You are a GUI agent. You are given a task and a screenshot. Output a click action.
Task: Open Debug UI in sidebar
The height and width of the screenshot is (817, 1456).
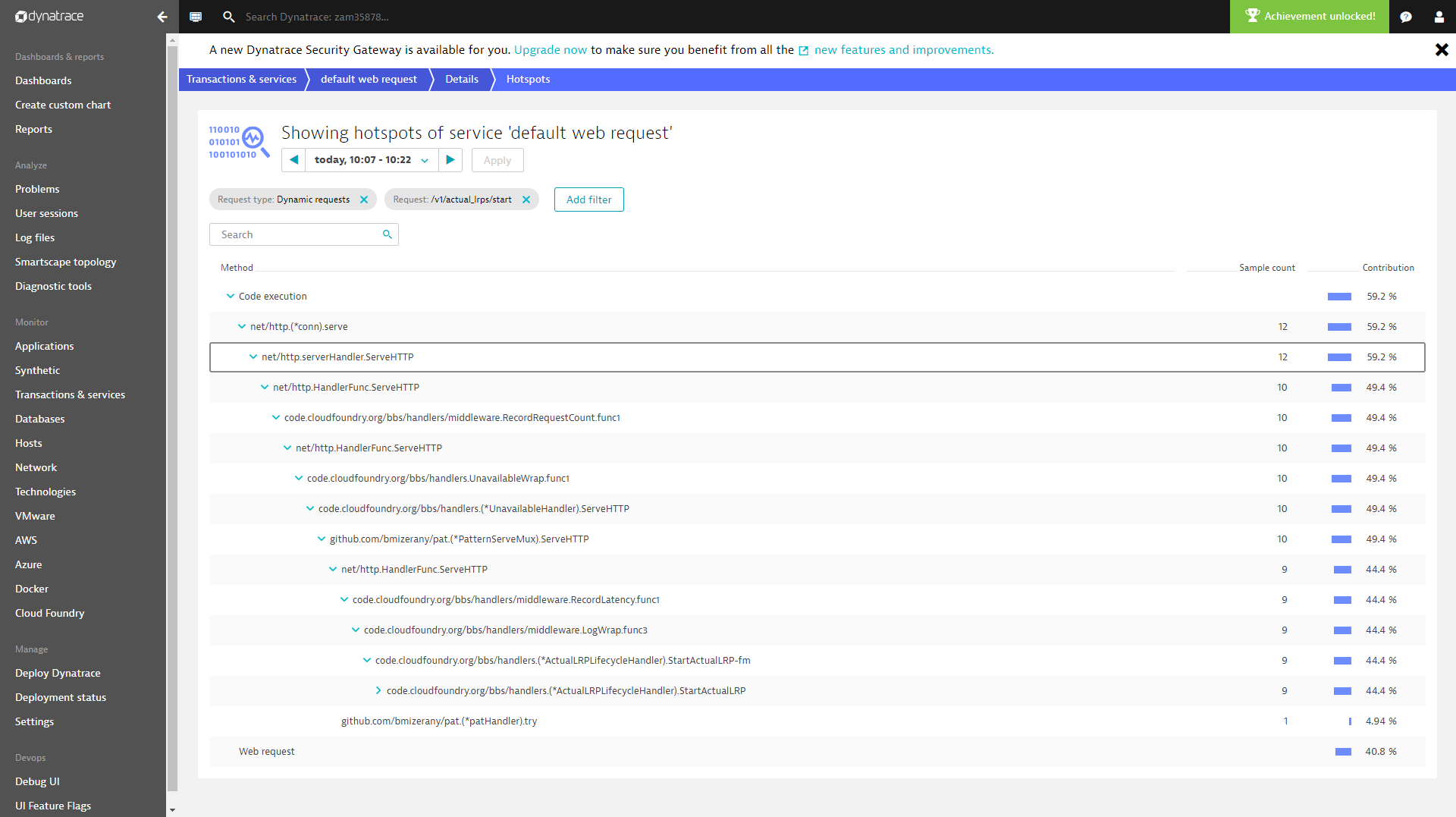click(x=37, y=782)
